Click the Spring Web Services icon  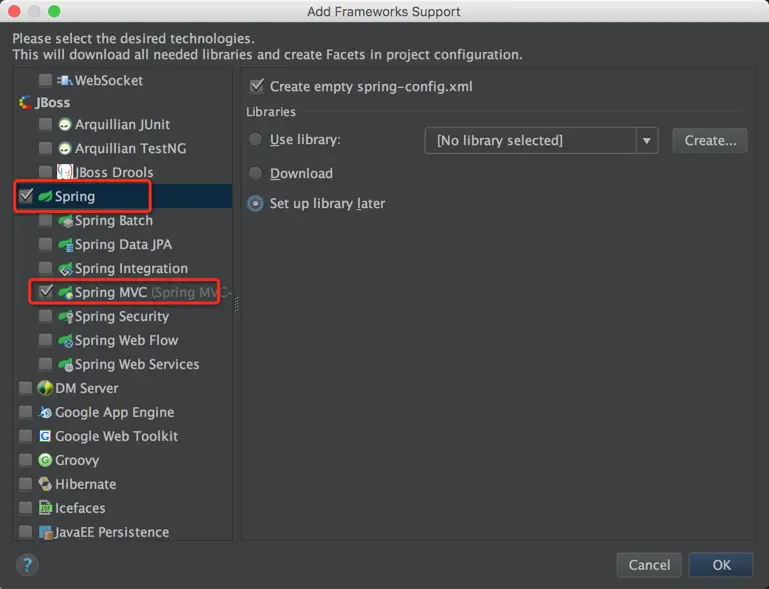pos(65,364)
